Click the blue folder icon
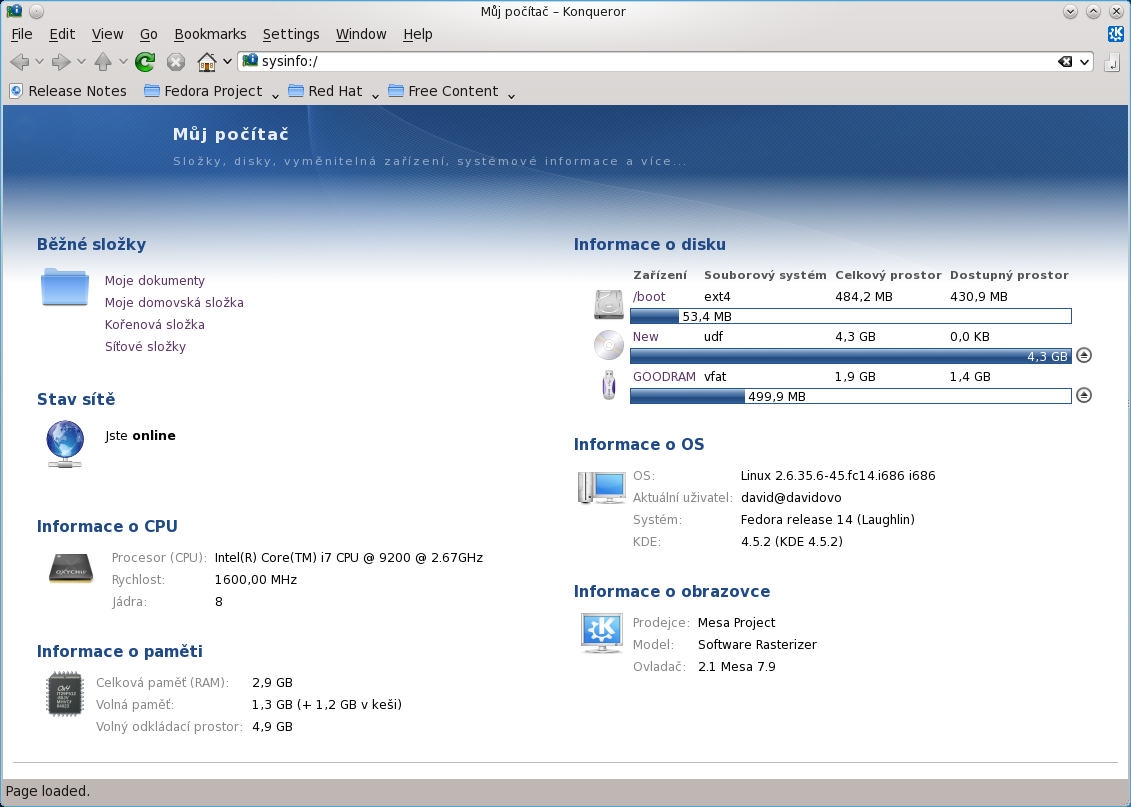The image size is (1131, 807). click(65, 287)
